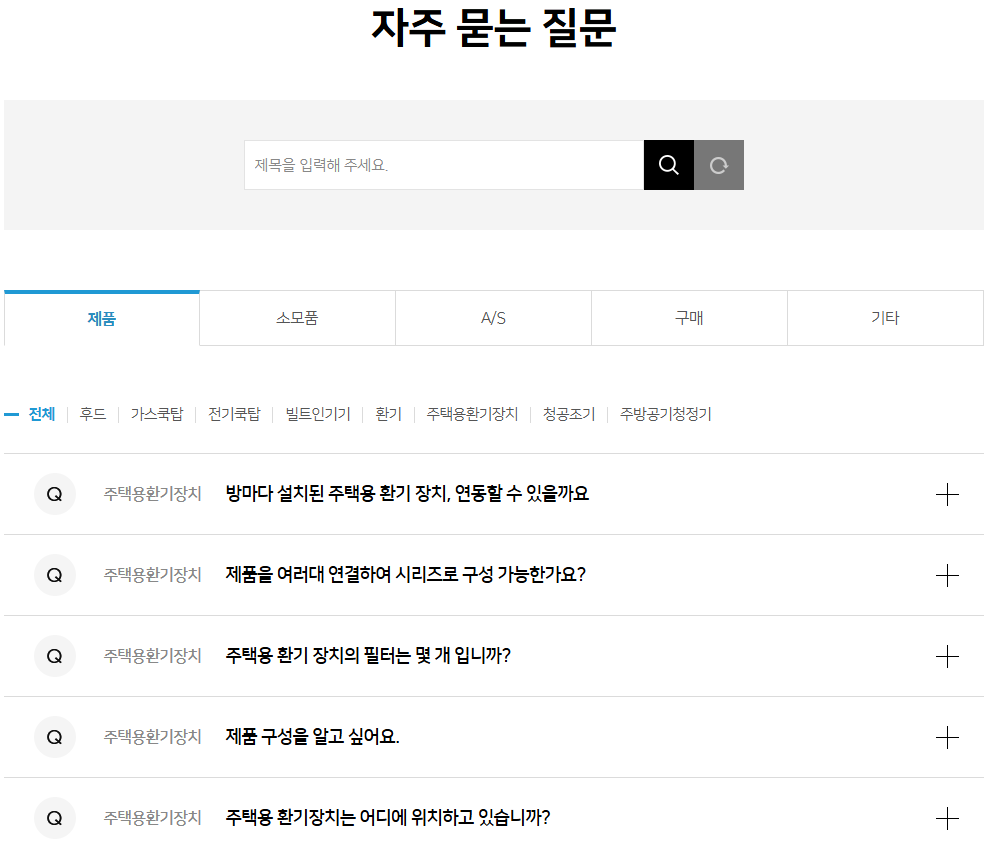Viewport: 989px width, 849px height.
Task: Switch to the 소모품 tab
Action: (x=297, y=317)
